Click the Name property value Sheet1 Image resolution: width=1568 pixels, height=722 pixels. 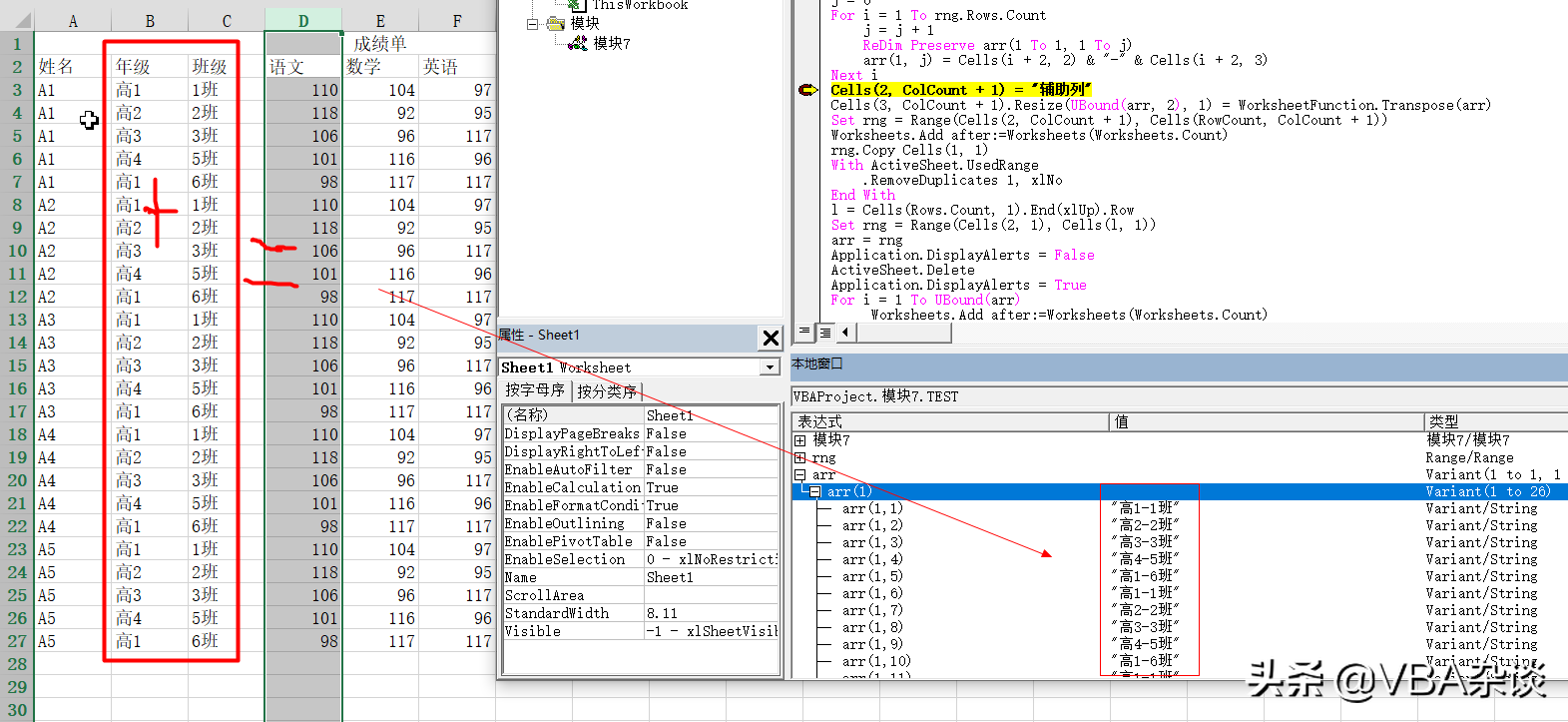pos(711,577)
